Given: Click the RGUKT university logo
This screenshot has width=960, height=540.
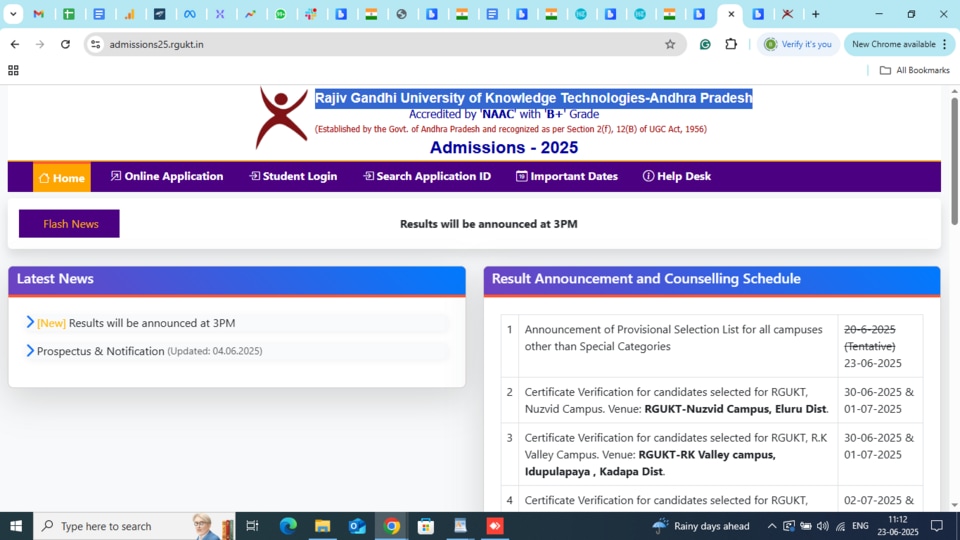Looking at the screenshot, I should coord(281,118).
